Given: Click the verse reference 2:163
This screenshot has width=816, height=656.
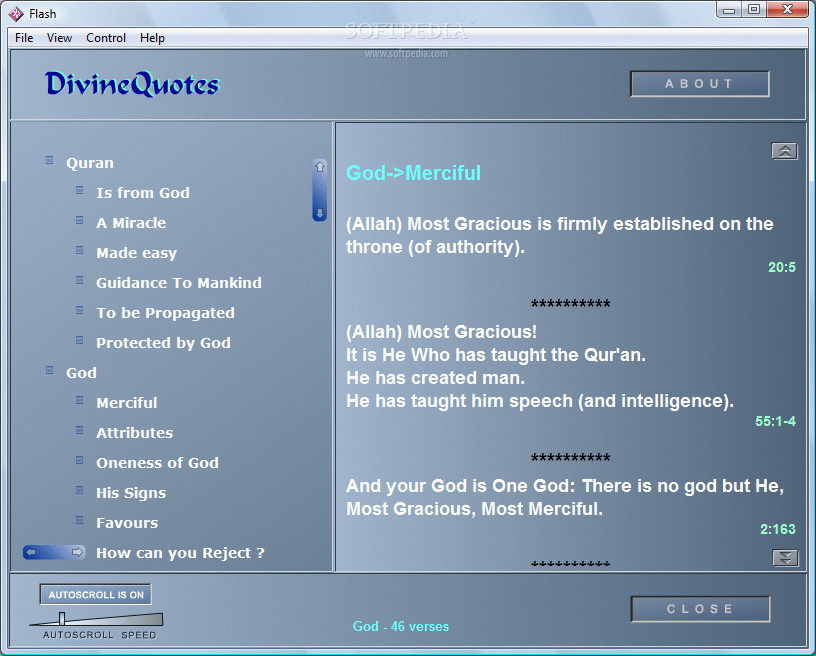Looking at the screenshot, I should pos(777,530).
